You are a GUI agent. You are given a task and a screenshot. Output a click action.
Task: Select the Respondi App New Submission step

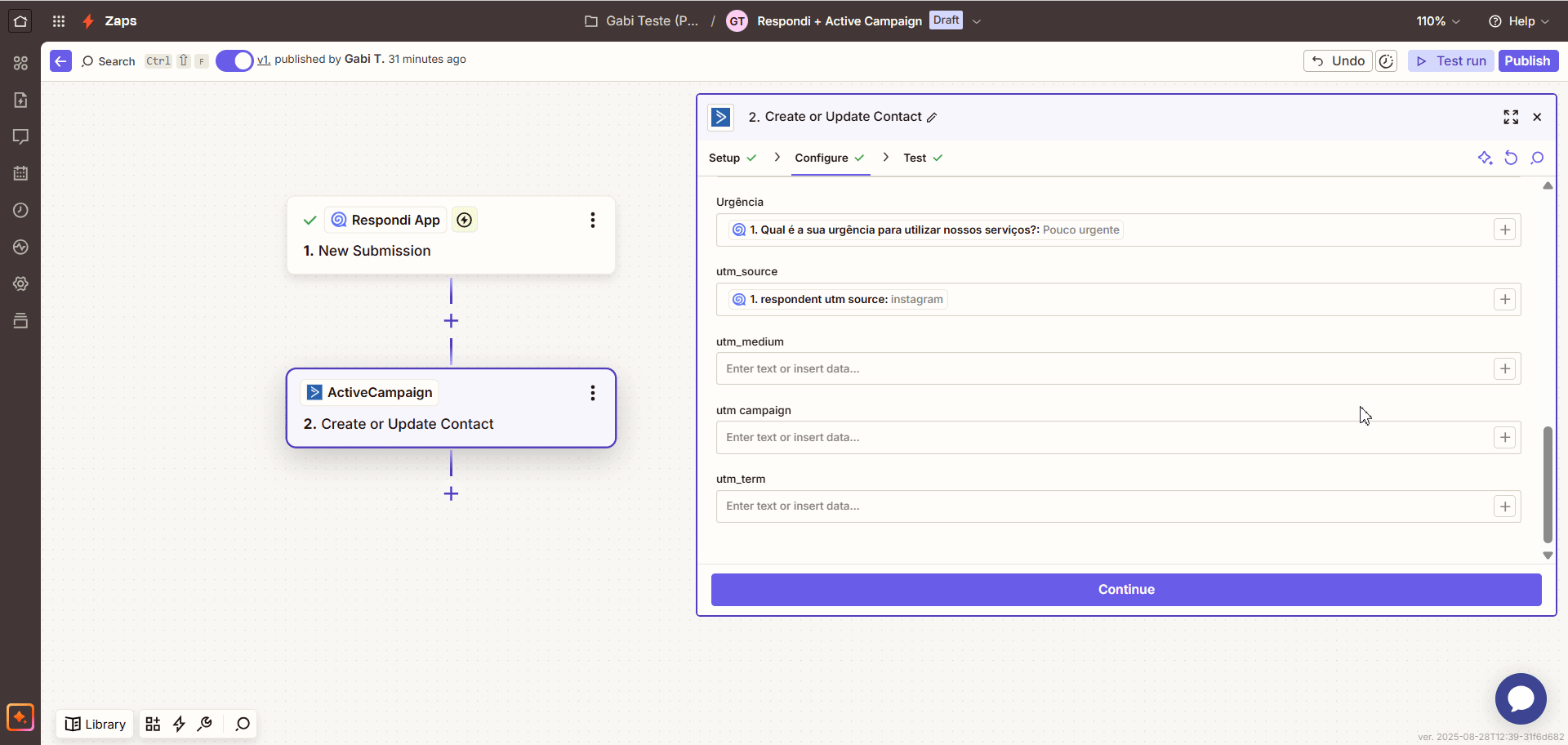(451, 235)
